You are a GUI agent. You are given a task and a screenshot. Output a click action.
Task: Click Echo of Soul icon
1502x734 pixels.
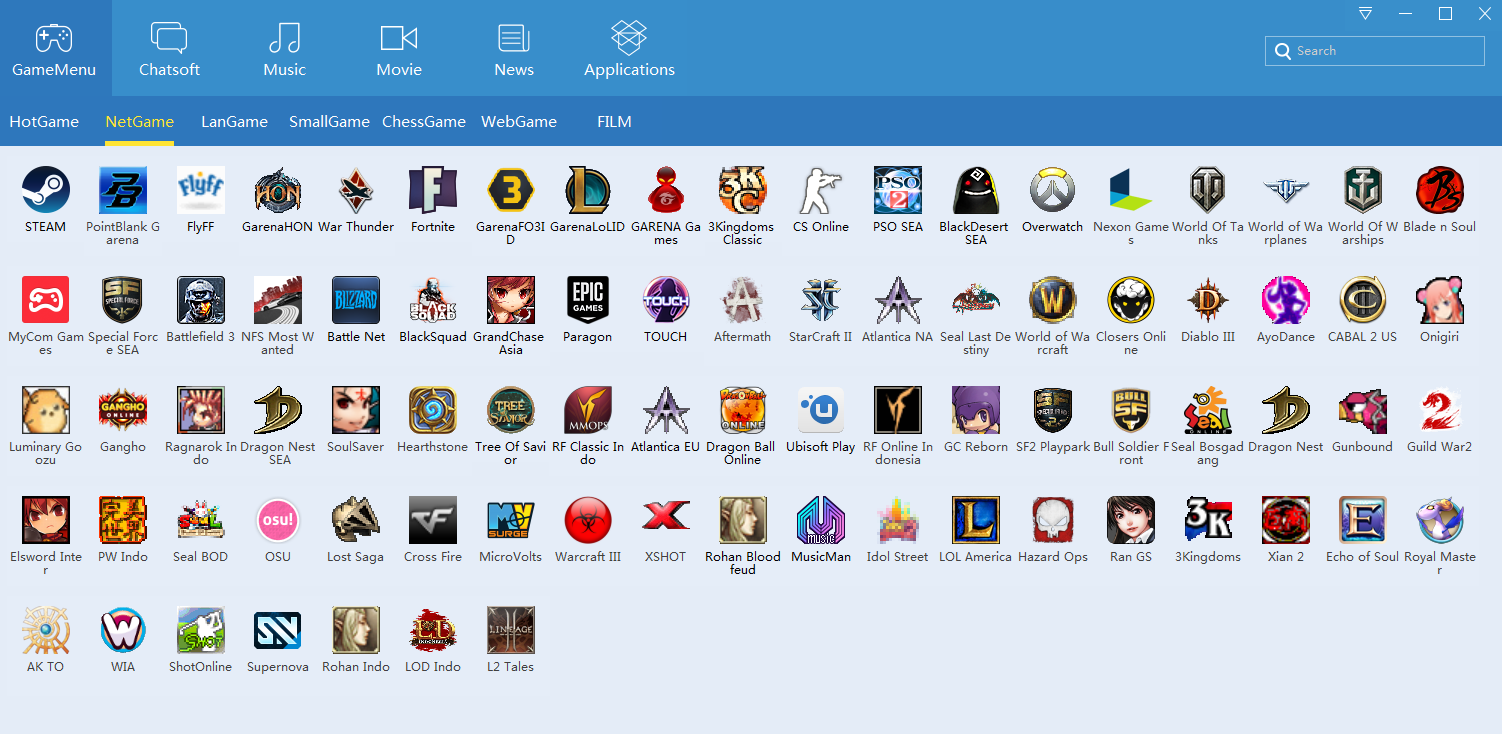1363,520
